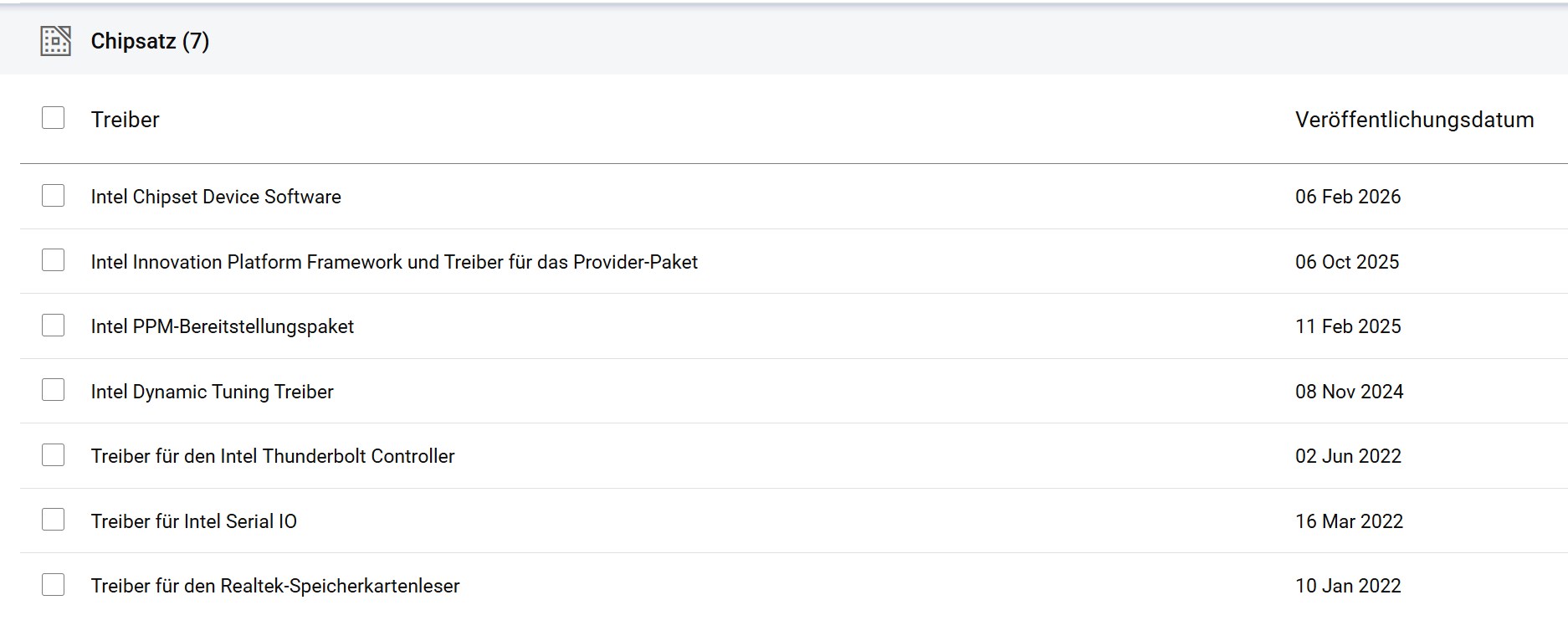Tick the Realtek-Speicherkartenleser driver checkbox
The height and width of the screenshot is (636, 1568).
tap(53, 584)
